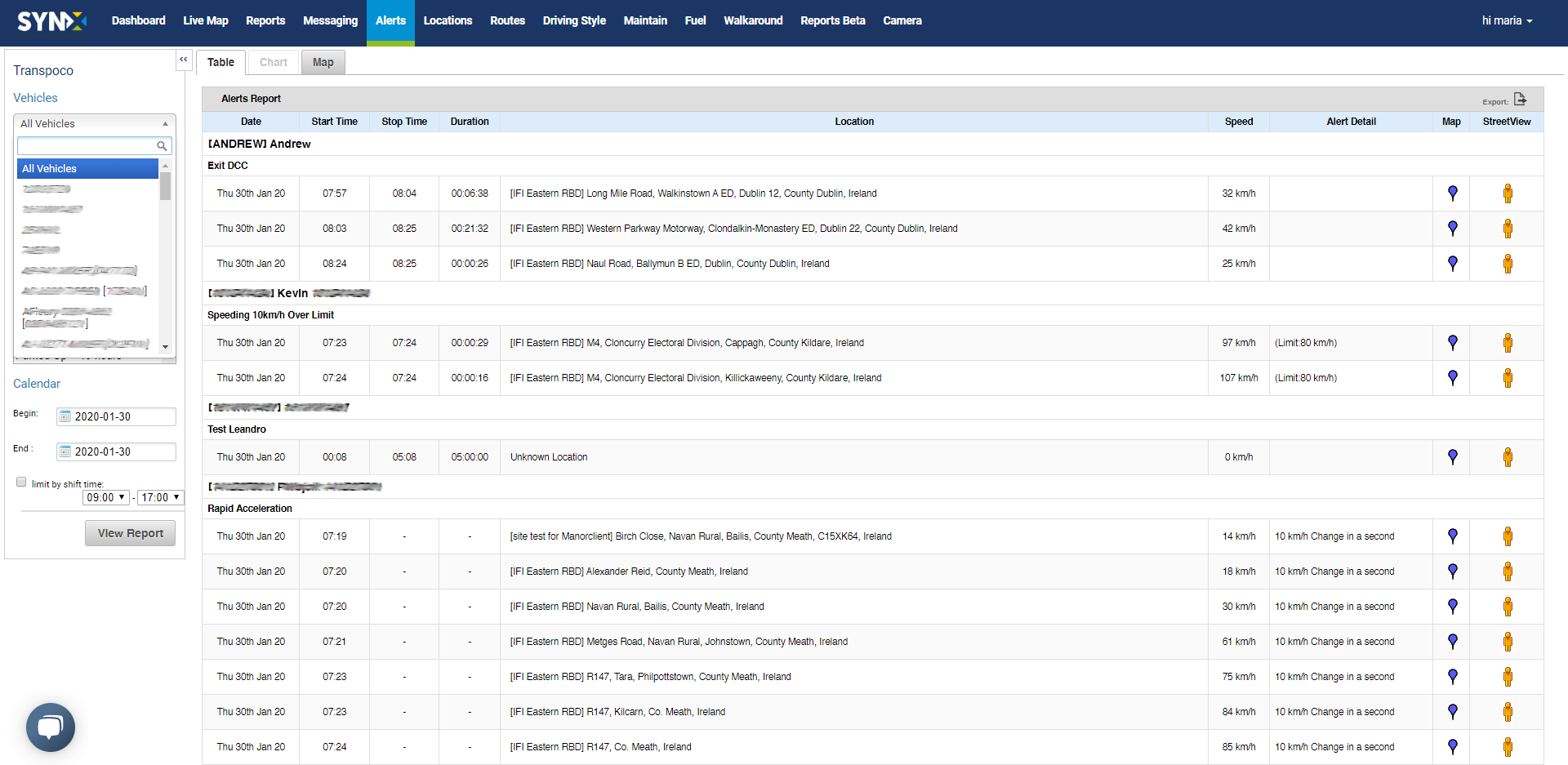The width and height of the screenshot is (1568, 765).
Task: Open the Begin date calendar picker
Action: [65, 416]
